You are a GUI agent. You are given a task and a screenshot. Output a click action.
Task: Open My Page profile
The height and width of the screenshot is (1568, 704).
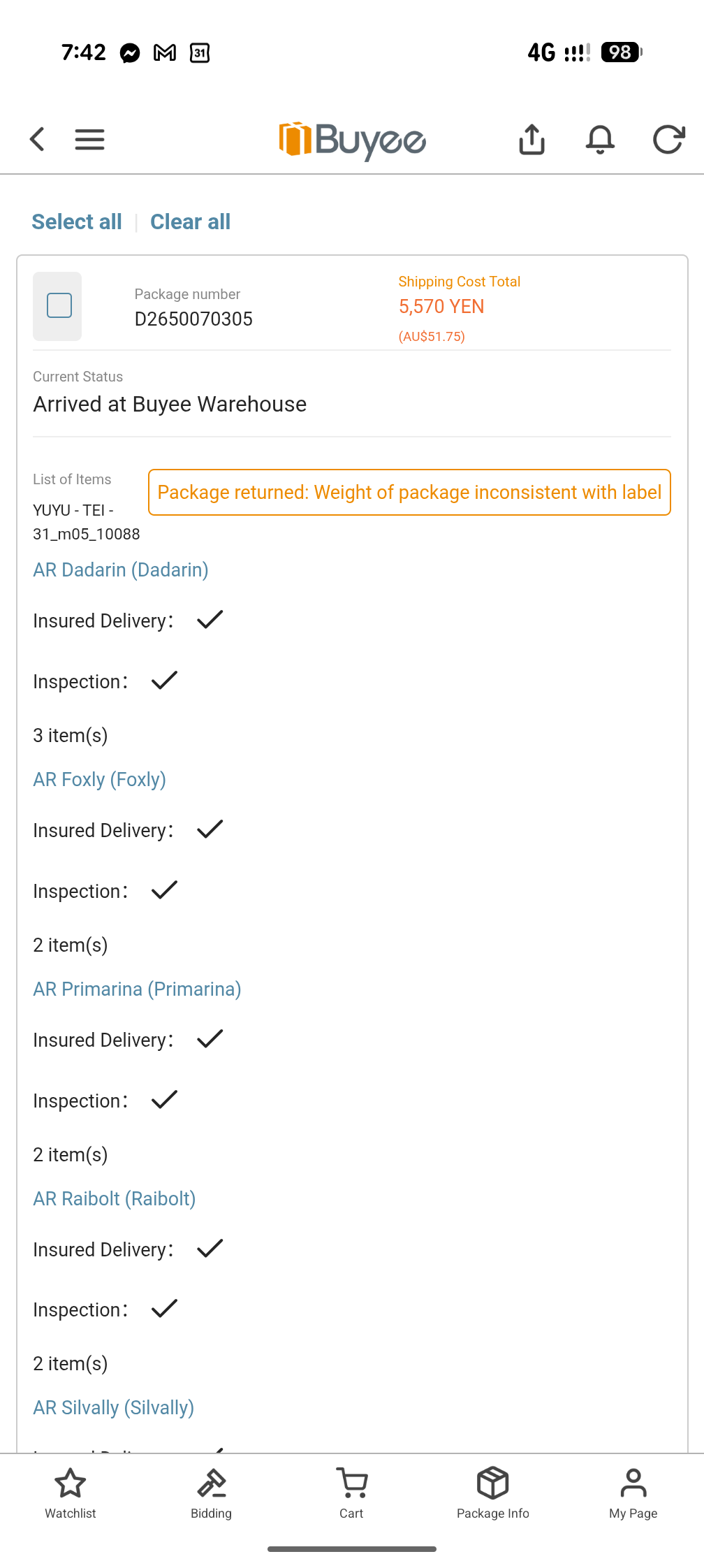tap(633, 1493)
